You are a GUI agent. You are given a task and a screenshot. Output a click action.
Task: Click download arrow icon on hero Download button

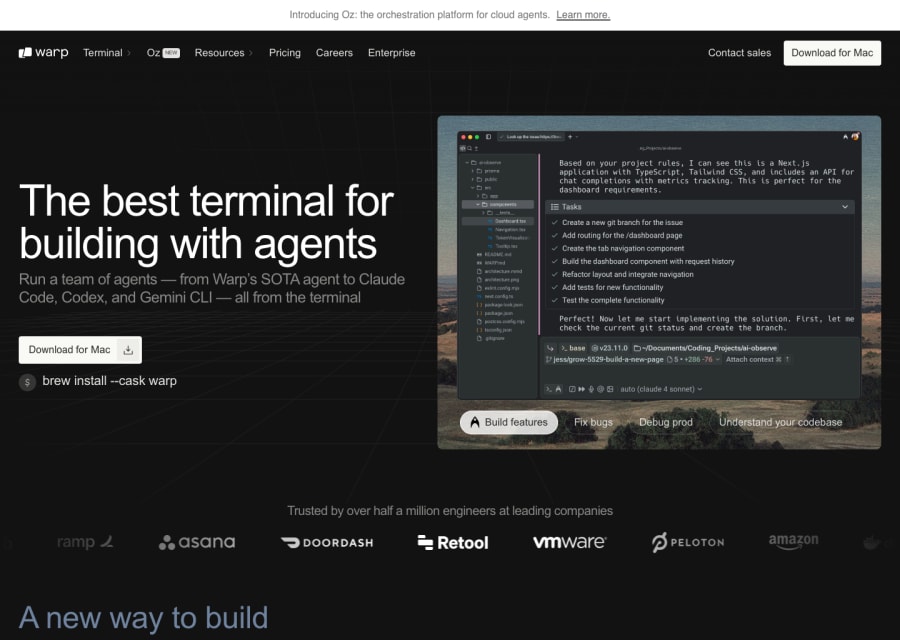coord(129,350)
